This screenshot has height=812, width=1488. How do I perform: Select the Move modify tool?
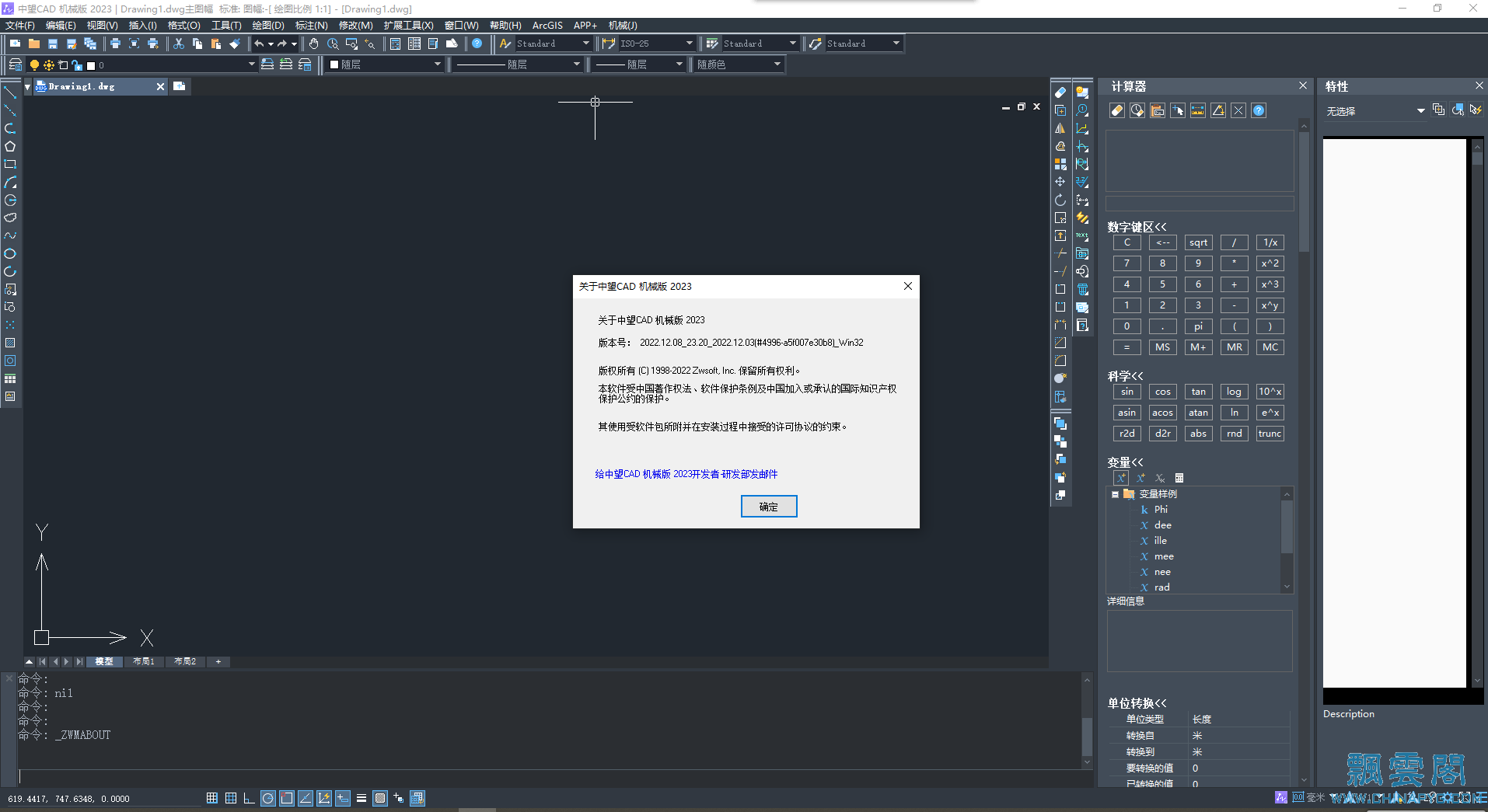1060,182
